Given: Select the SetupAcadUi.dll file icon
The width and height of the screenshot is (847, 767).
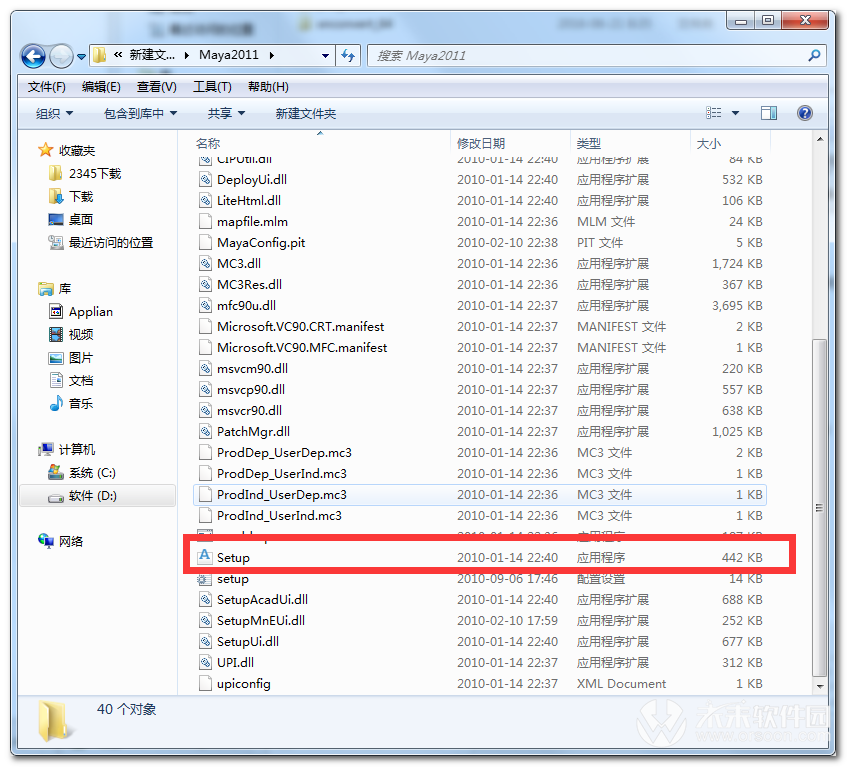Looking at the screenshot, I should (205, 600).
